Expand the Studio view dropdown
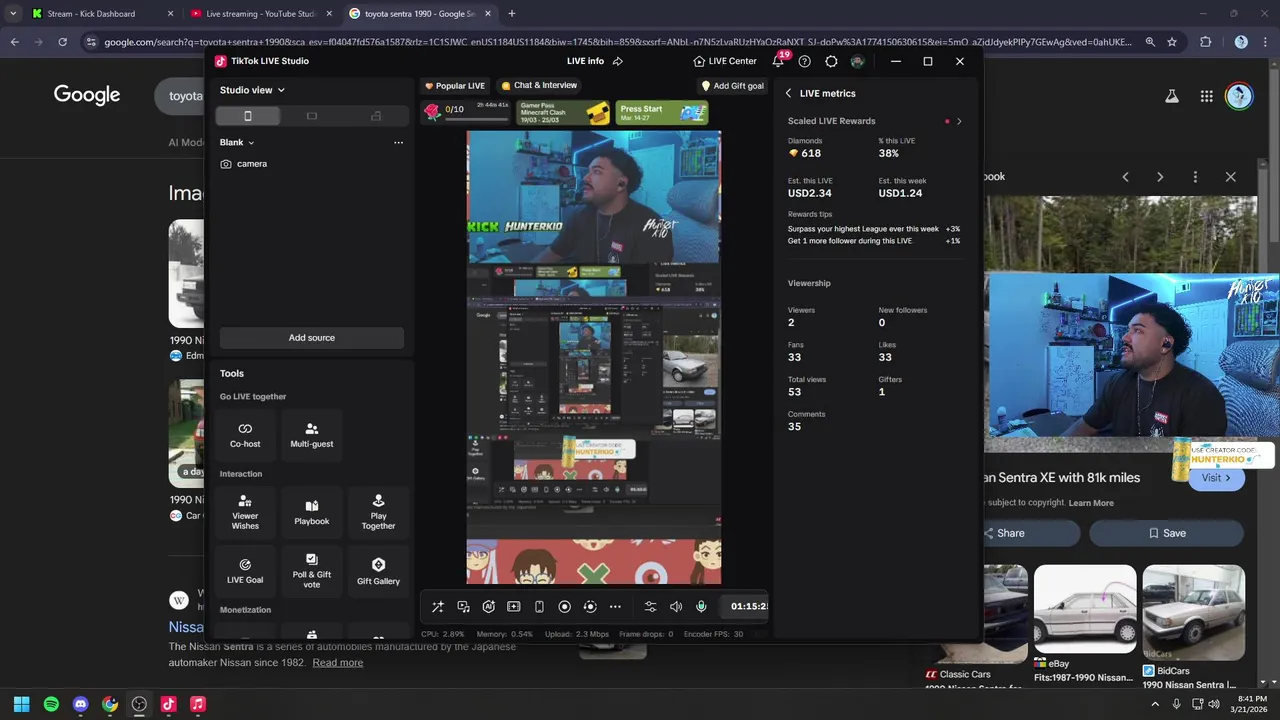The height and width of the screenshot is (720, 1280). pos(252,90)
